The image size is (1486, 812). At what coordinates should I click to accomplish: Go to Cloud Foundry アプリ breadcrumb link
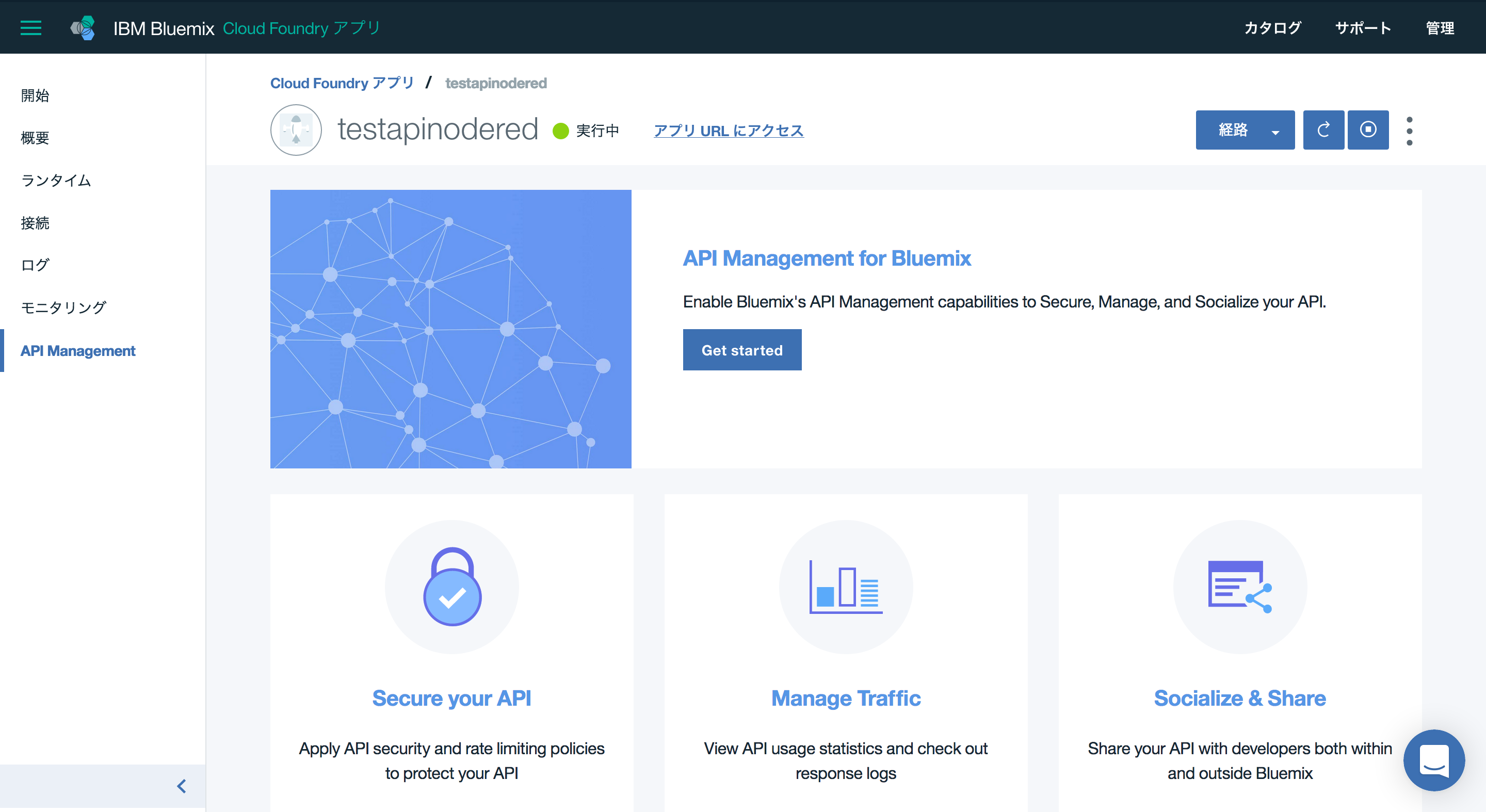pyautogui.click(x=342, y=83)
